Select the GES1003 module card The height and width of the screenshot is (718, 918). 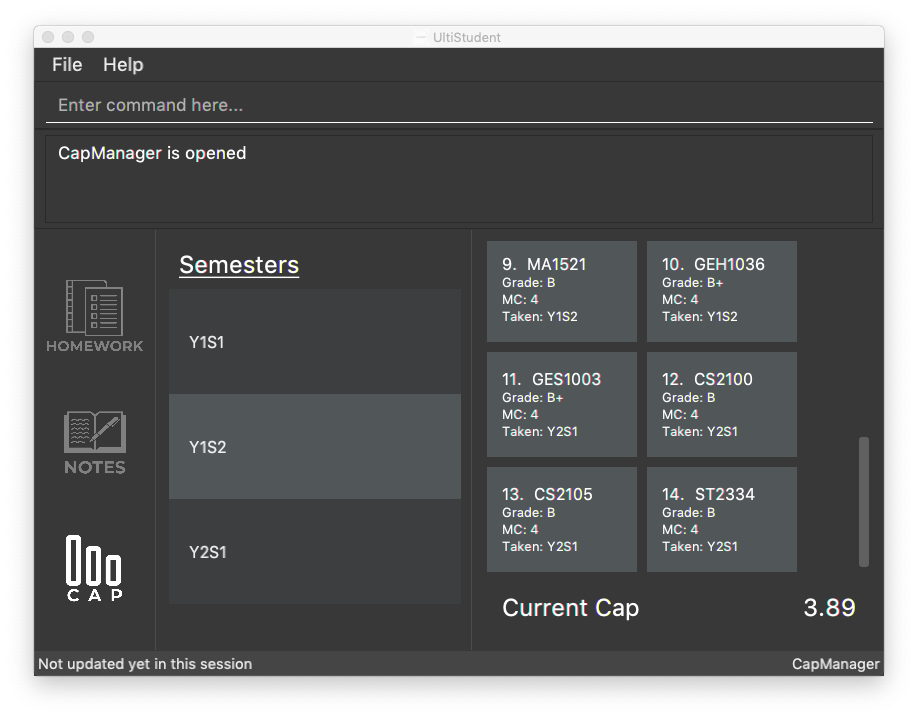561,404
